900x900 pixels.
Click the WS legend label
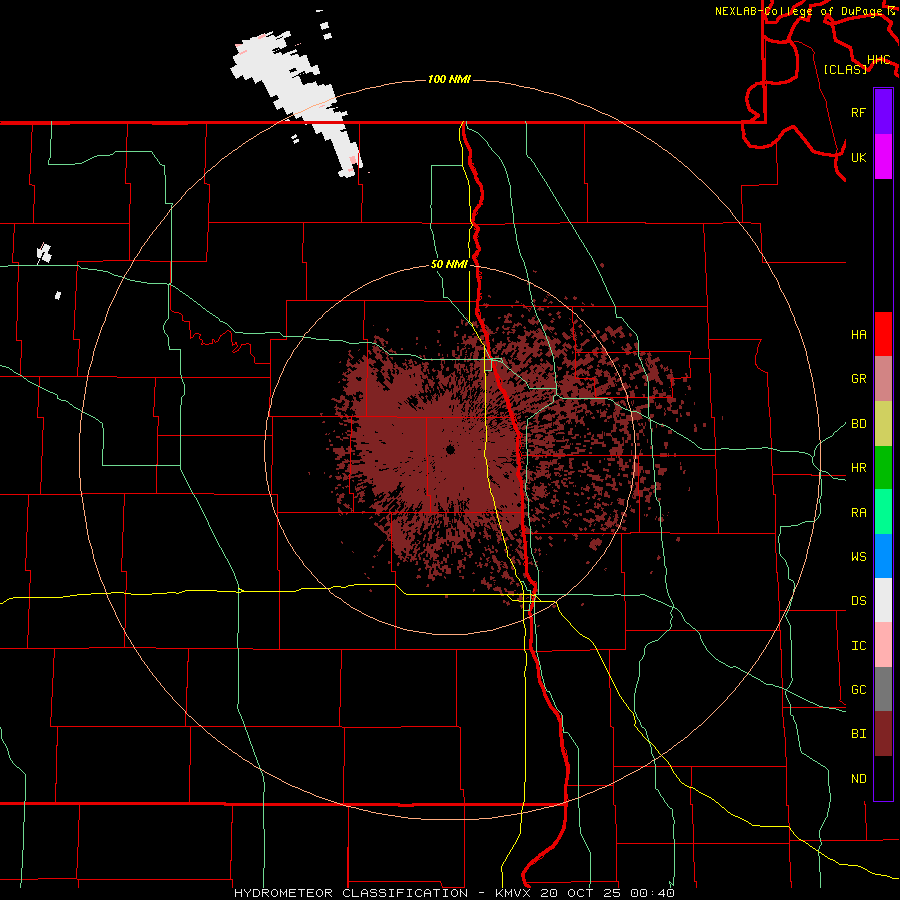858,556
